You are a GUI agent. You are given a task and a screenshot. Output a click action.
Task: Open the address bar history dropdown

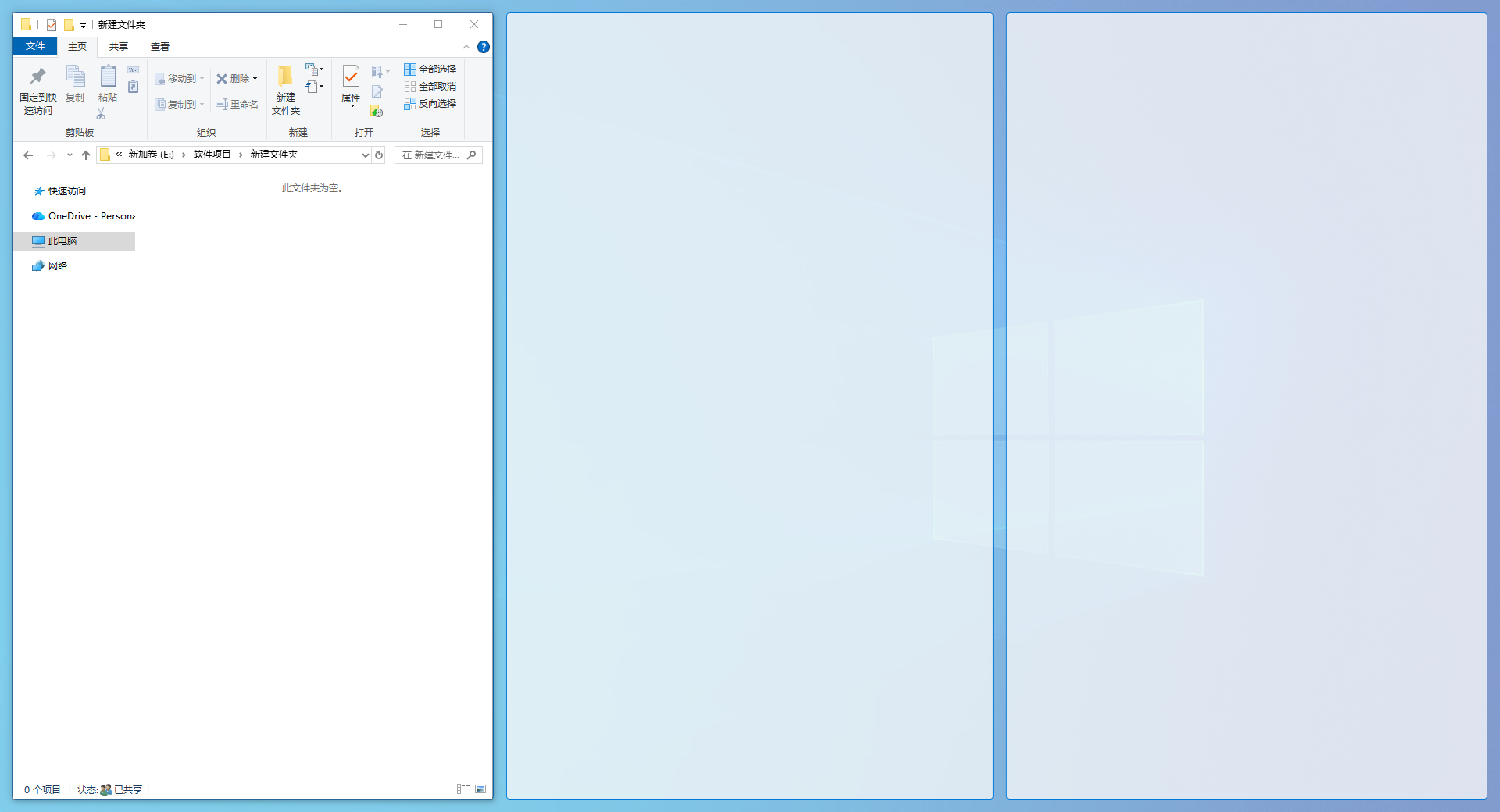pyautogui.click(x=365, y=155)
